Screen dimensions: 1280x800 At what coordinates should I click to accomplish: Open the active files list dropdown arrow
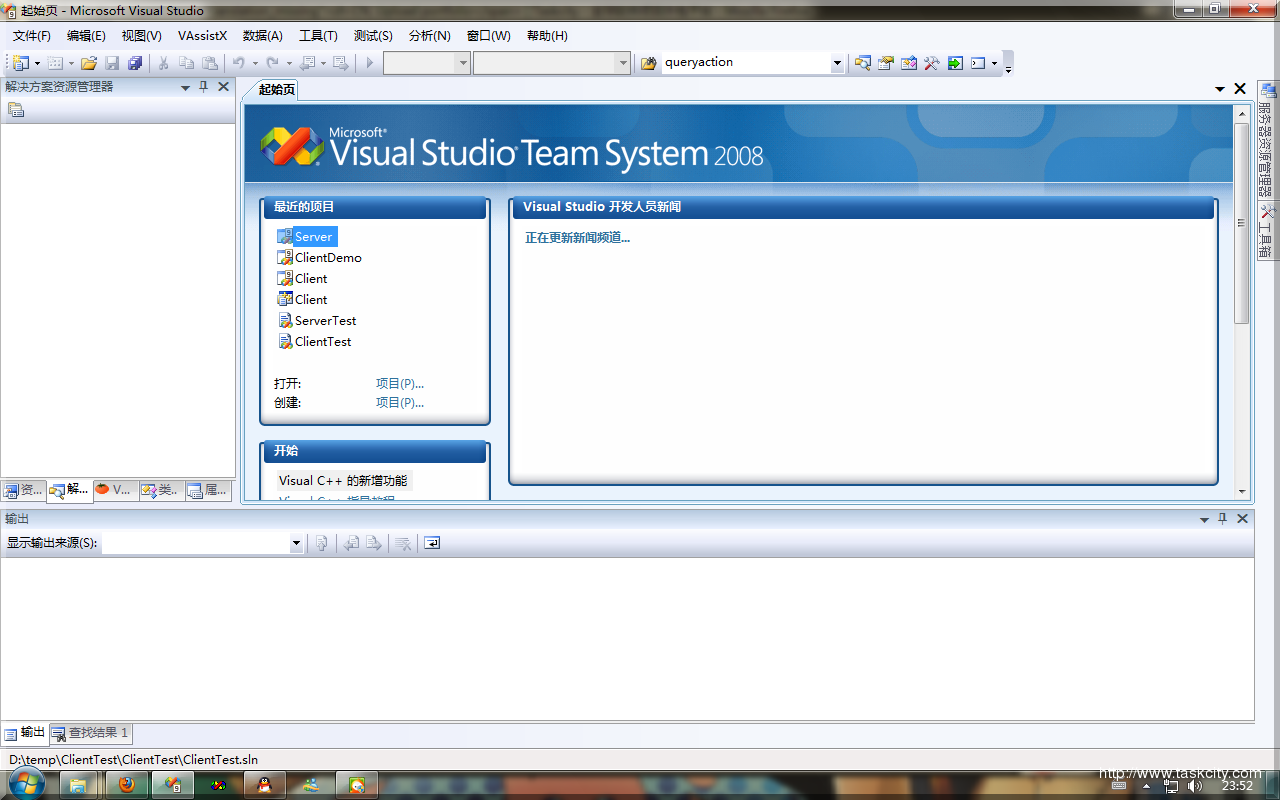(1220, 89)
